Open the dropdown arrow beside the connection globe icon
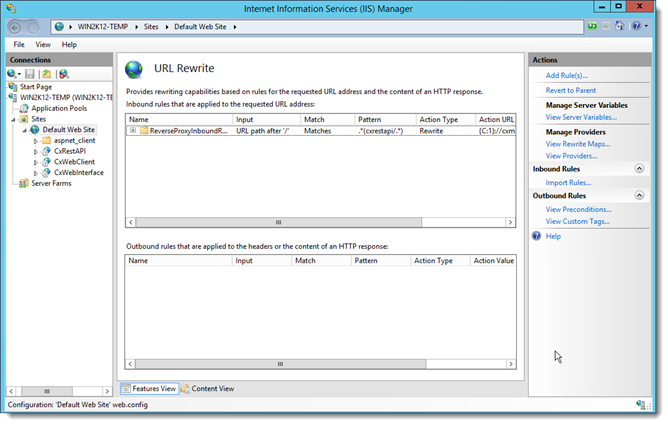668x425 pixels. (19, 75)
